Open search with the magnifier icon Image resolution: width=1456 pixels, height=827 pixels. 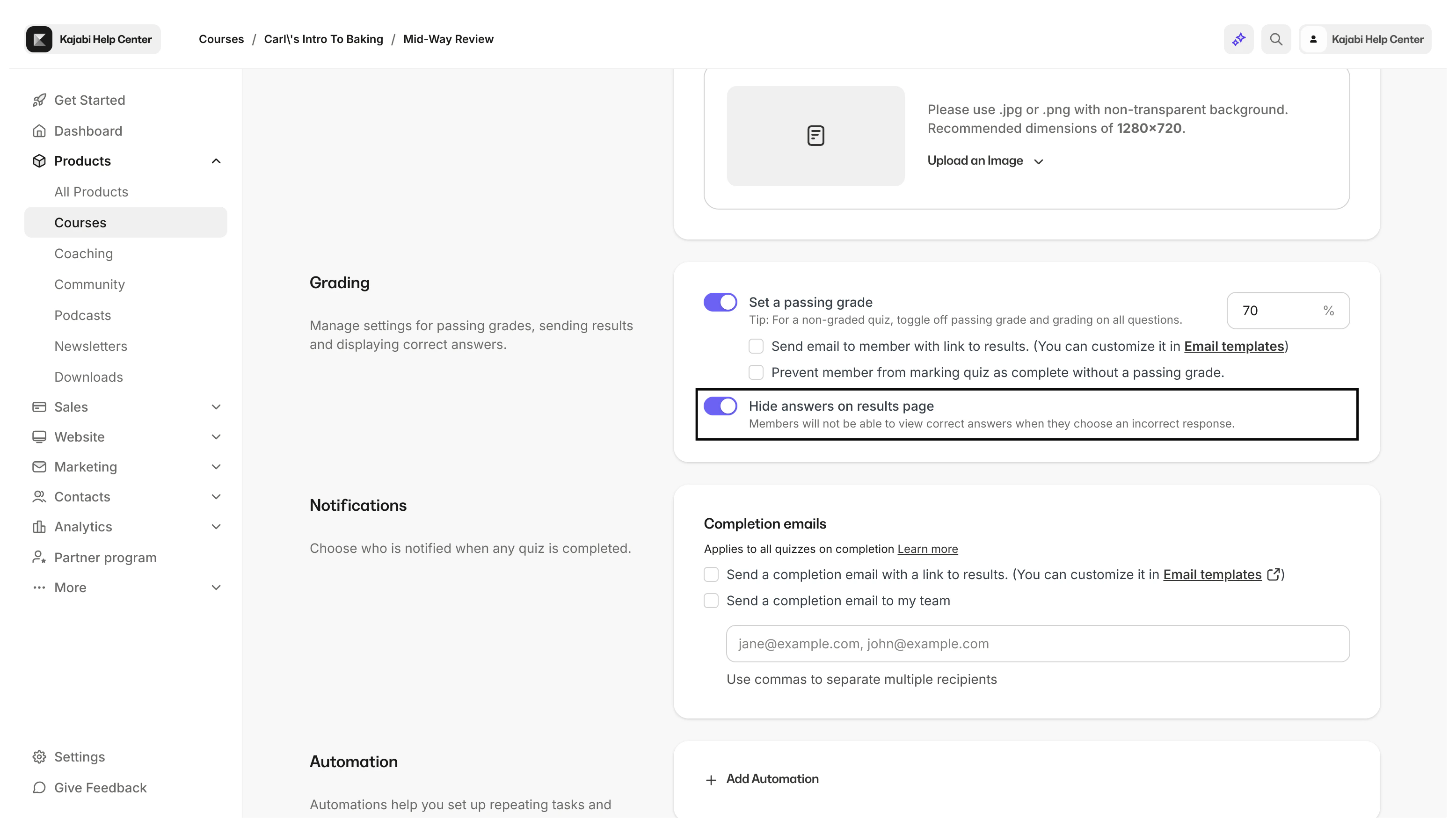pos(1276,39)
